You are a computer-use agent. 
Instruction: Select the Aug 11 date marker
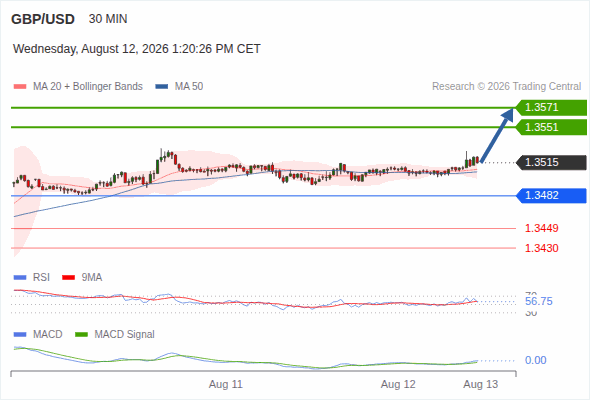tap(226, 384)
